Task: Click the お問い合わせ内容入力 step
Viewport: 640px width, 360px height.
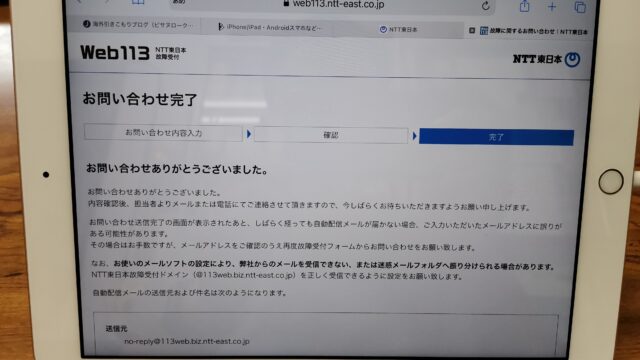Action: pyautogui.click(x=163, y=133)
